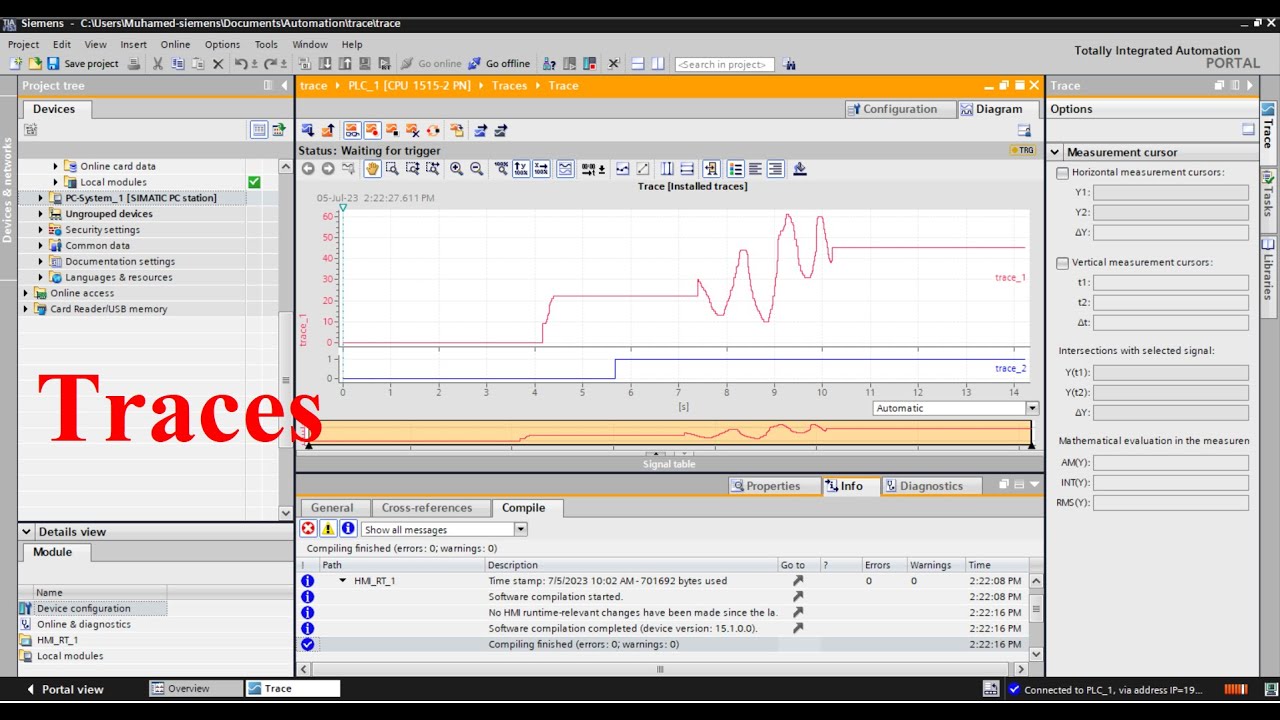Image resolution: width=1280 pixels, height=720 pixels.
Task: Click Delete installed trace icon
Action: click(412, 130)
